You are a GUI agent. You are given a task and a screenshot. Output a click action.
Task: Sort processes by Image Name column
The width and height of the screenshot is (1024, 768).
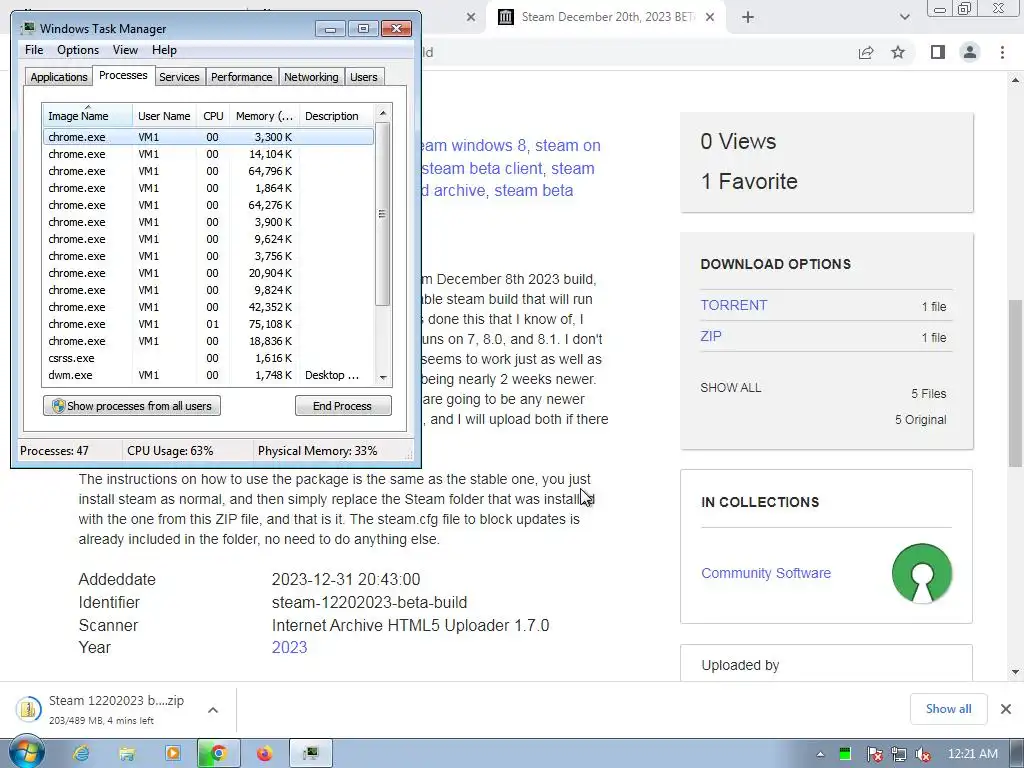(x=88, y=116)
